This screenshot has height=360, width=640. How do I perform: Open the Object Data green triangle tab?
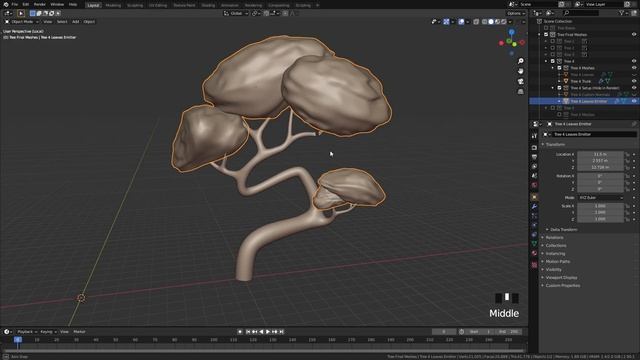tap(534, 244)
